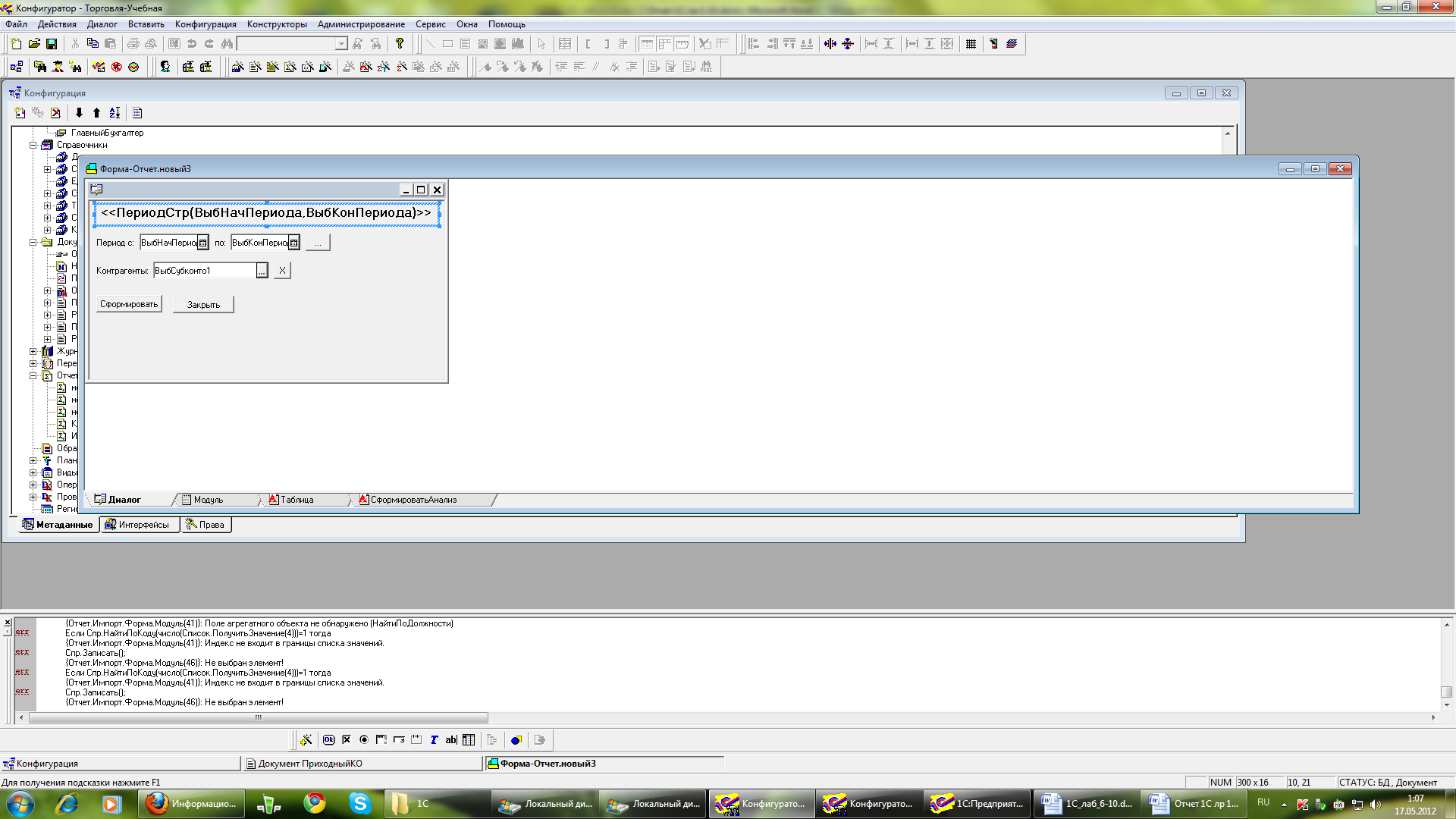Click the calendar icon of ВыбКонПериода field
The height and width of the screenshot is (819, 1456).
[x=294, y=243]
